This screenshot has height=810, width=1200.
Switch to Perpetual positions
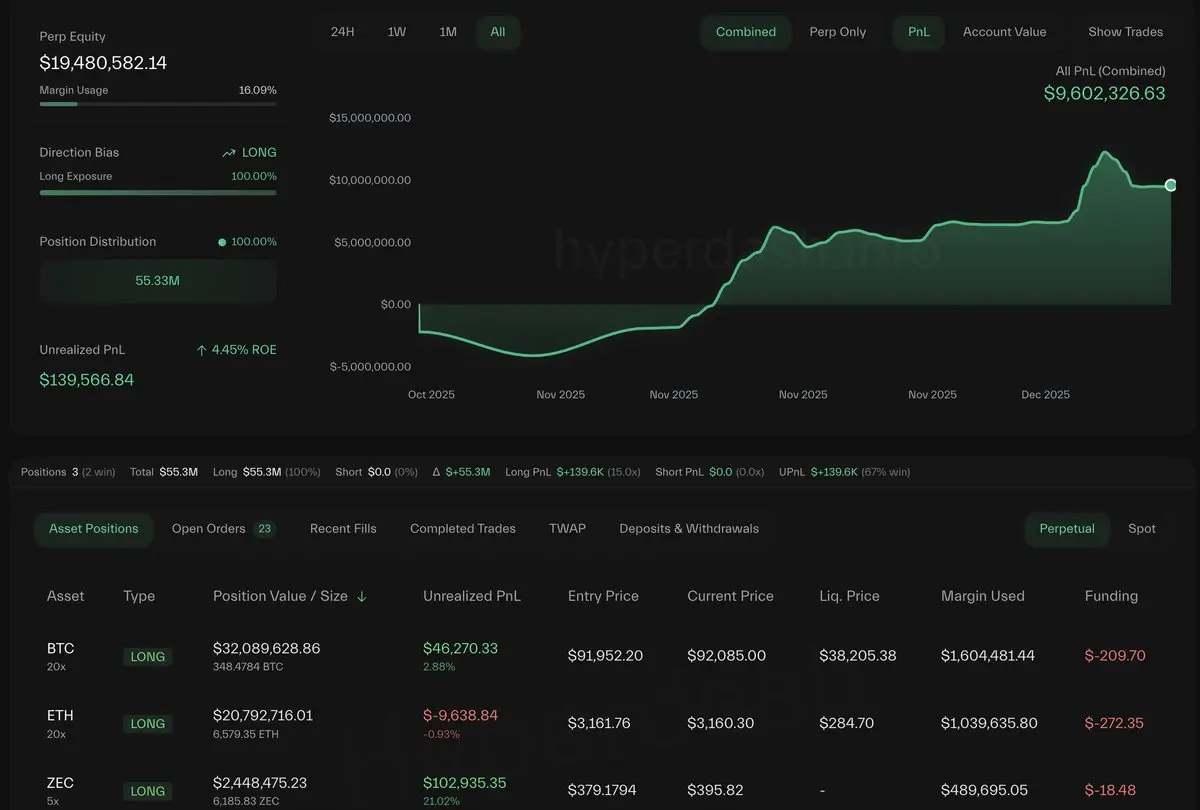[1067, 529]
